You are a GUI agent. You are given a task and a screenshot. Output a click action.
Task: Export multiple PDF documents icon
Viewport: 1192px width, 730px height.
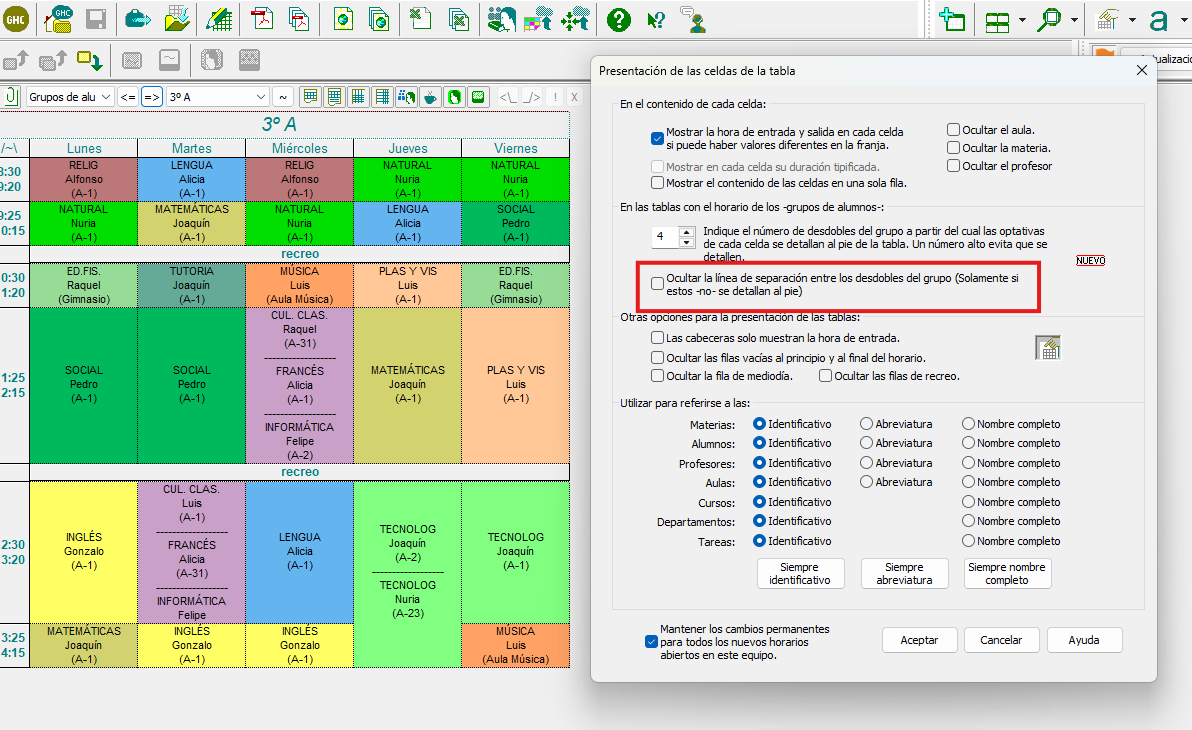(299, 18)
